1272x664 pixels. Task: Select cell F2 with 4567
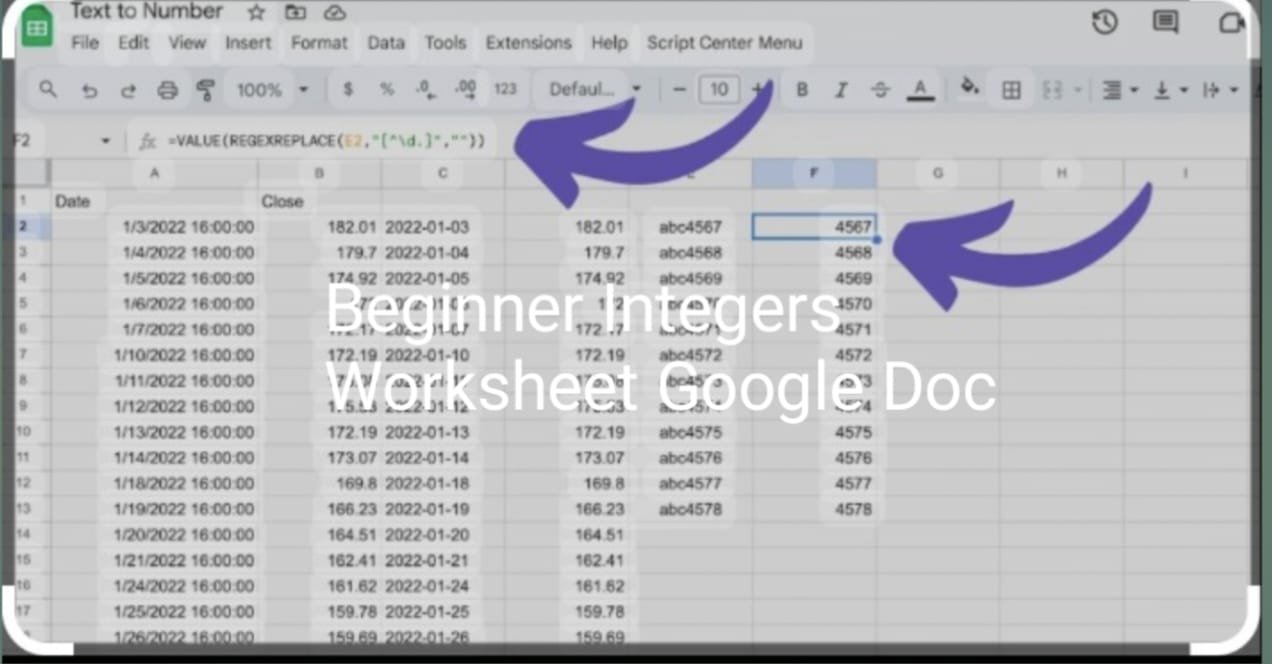coord(814,227)
